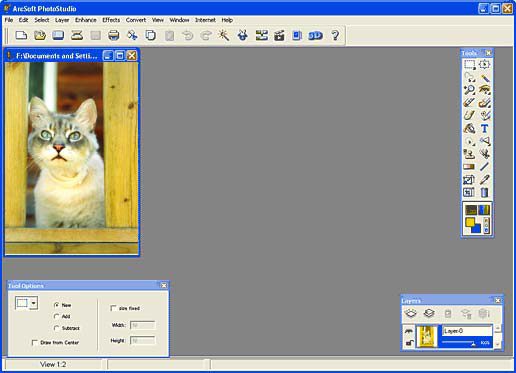516x373 pixels.
Task: Select the Eyedropper tool in Tools palette
Action: [x=484, y=180]
